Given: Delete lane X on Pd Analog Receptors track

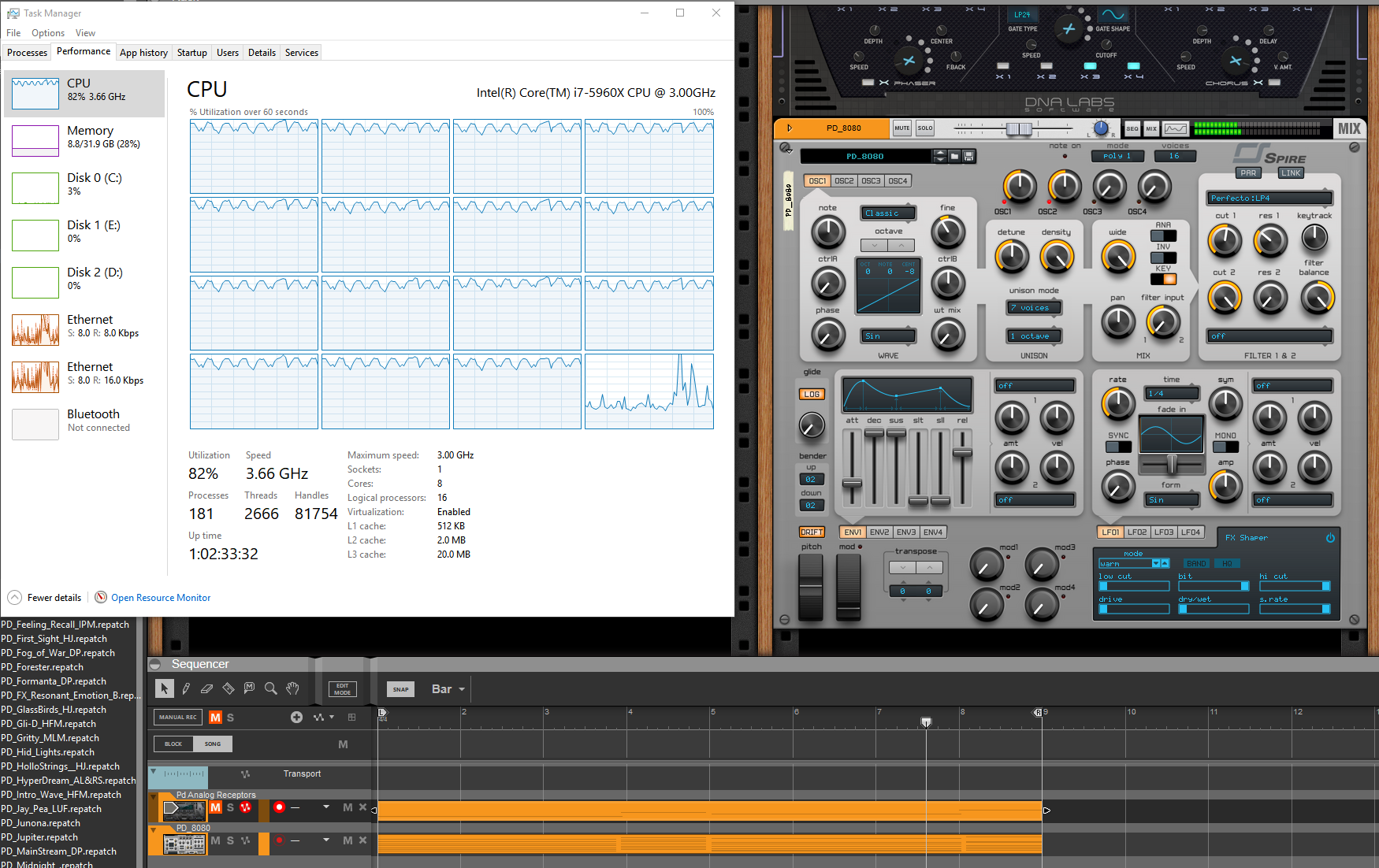Looking at the screenshot, I should (x=363, y=807).
